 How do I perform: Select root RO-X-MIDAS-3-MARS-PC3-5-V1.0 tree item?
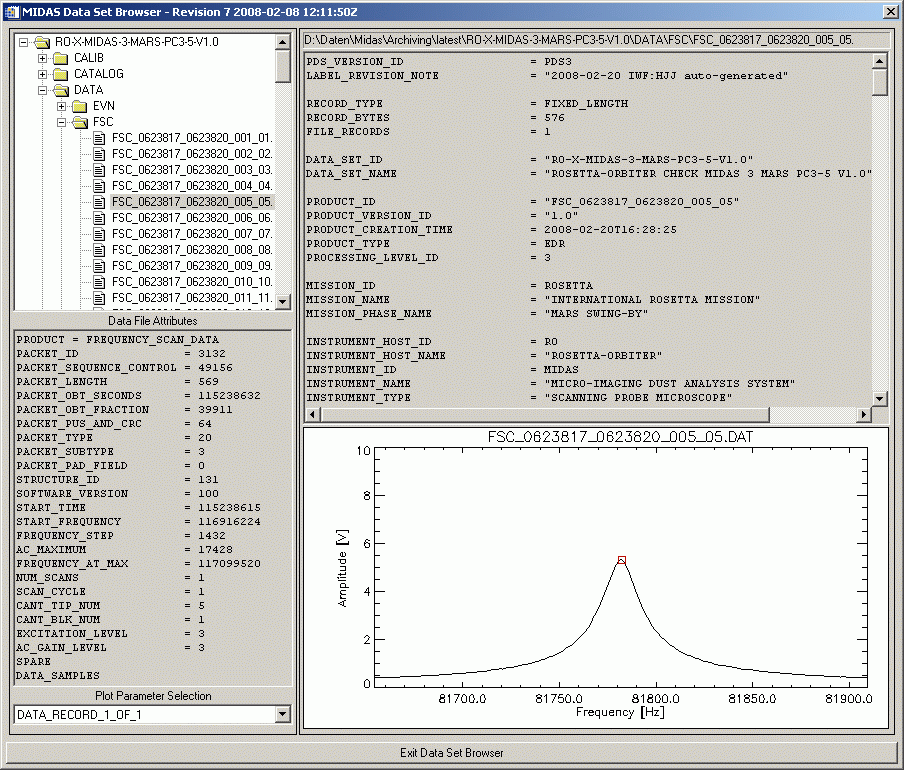[x=136, y=42]
